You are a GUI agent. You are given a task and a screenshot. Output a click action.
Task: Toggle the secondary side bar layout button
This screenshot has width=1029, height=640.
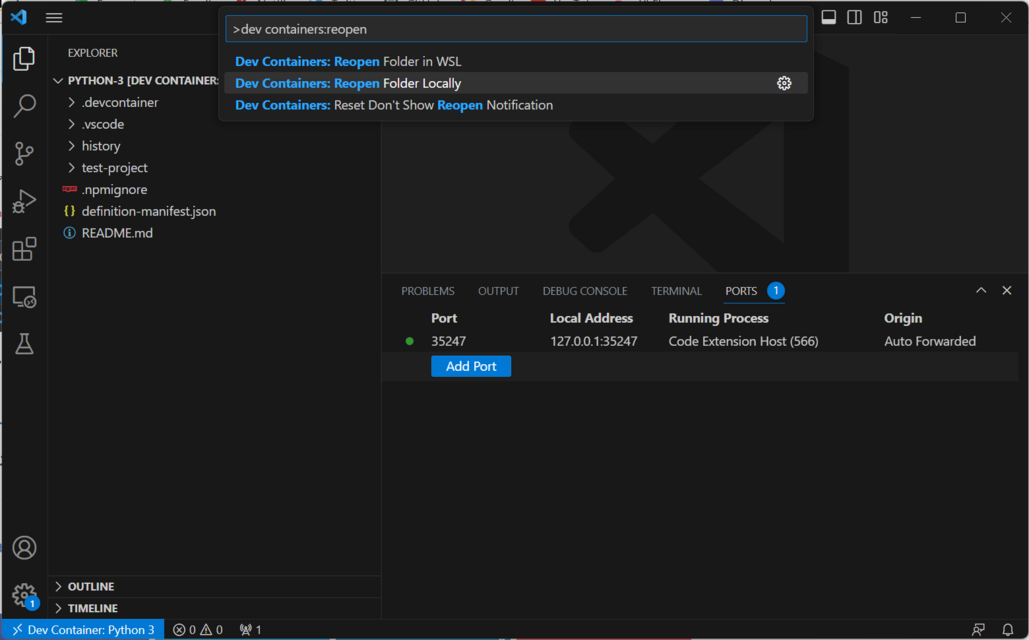854,17
